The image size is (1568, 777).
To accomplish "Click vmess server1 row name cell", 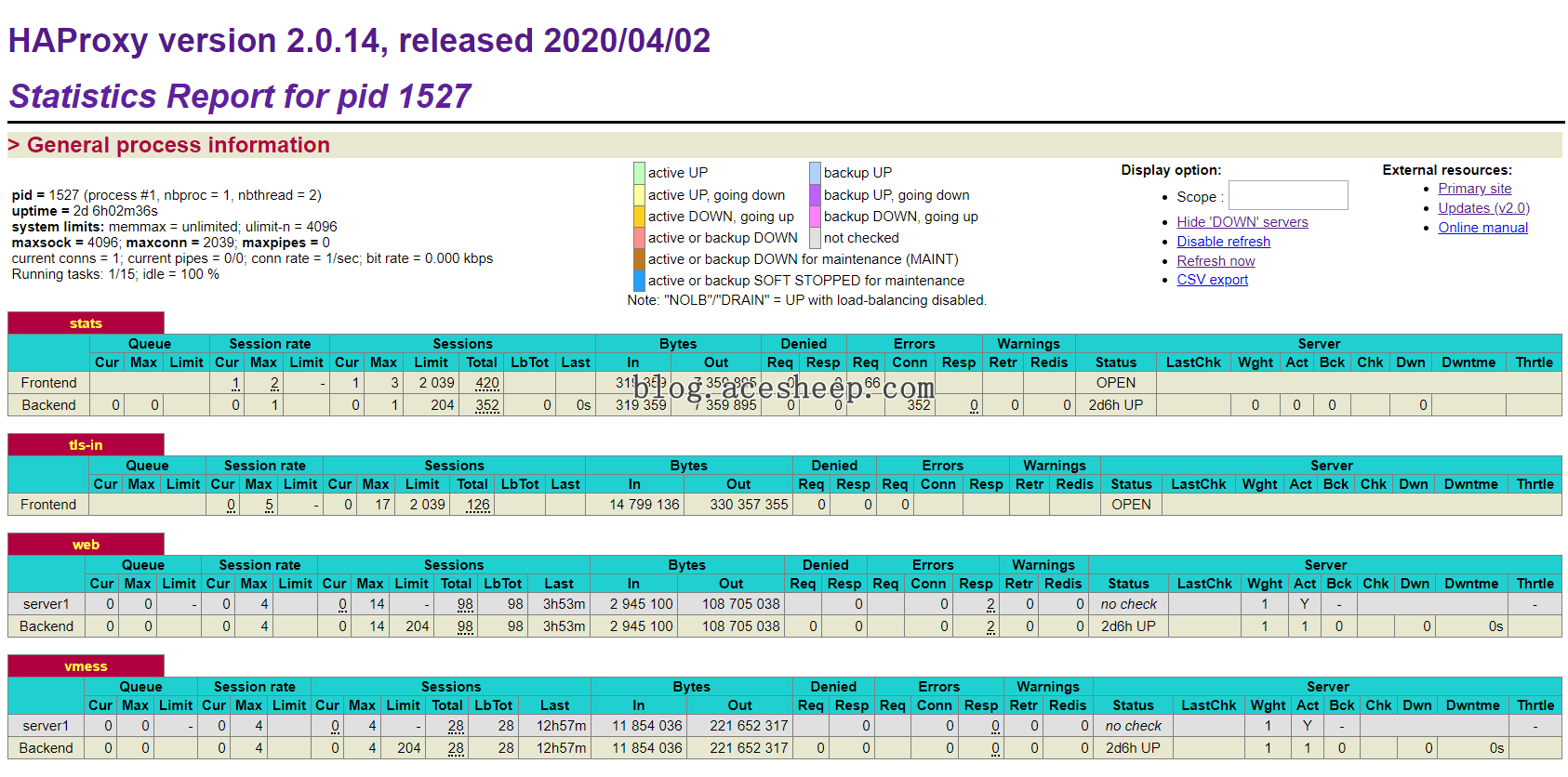I will click(x=46, y=726).
